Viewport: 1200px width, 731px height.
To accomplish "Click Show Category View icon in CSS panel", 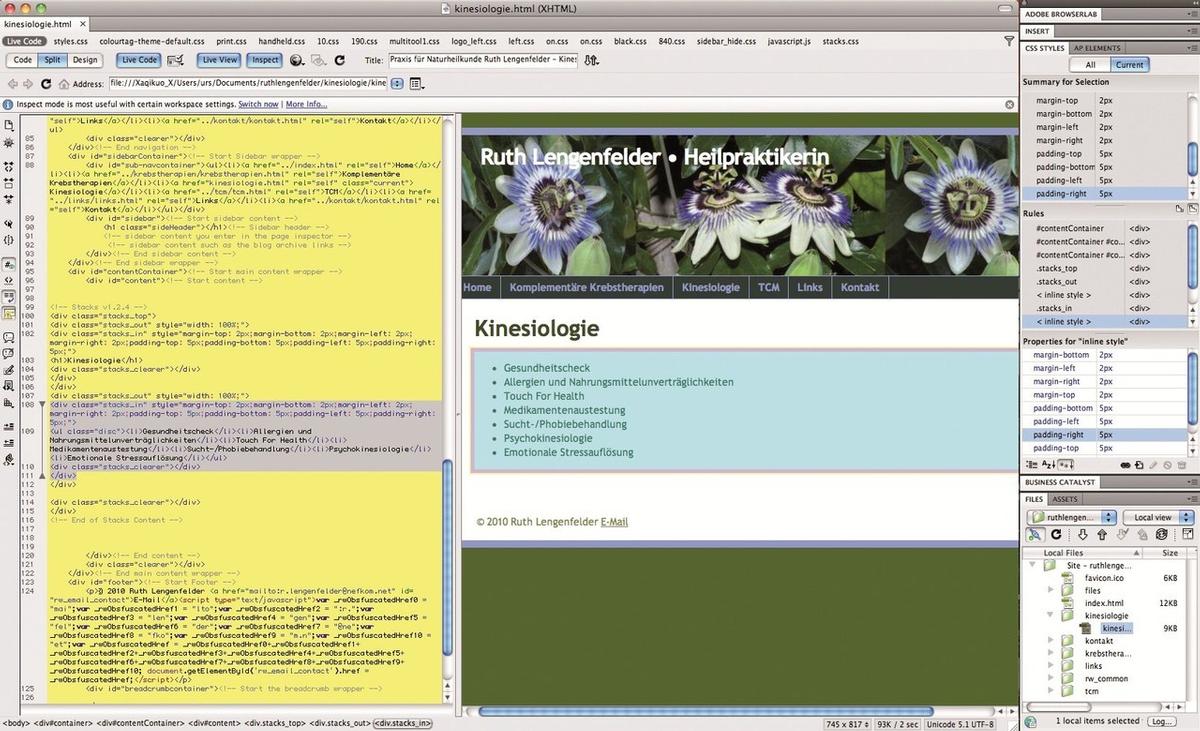I will coord(1030,465).
